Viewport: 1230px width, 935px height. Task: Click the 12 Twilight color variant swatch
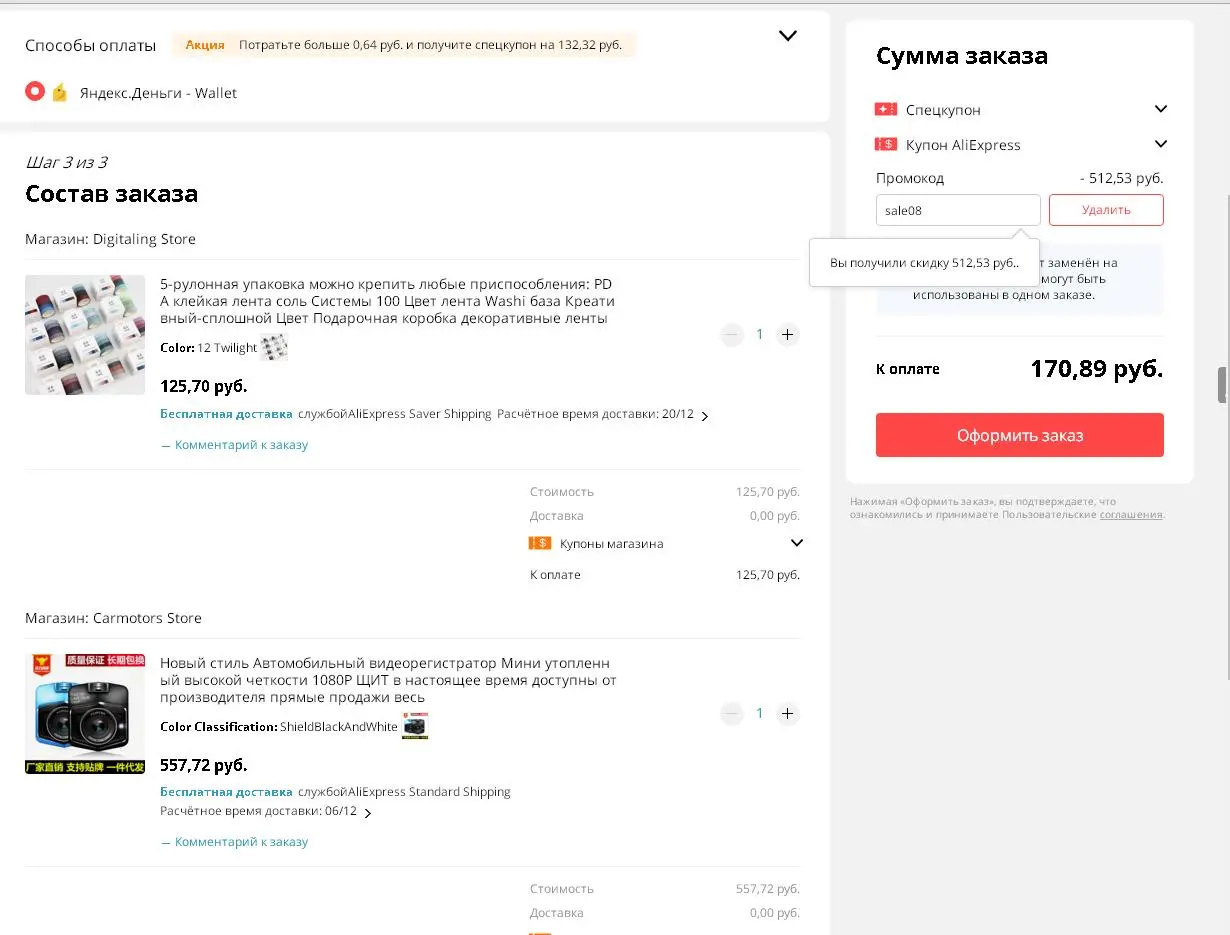pyautogui.click(x=274, y=347)
